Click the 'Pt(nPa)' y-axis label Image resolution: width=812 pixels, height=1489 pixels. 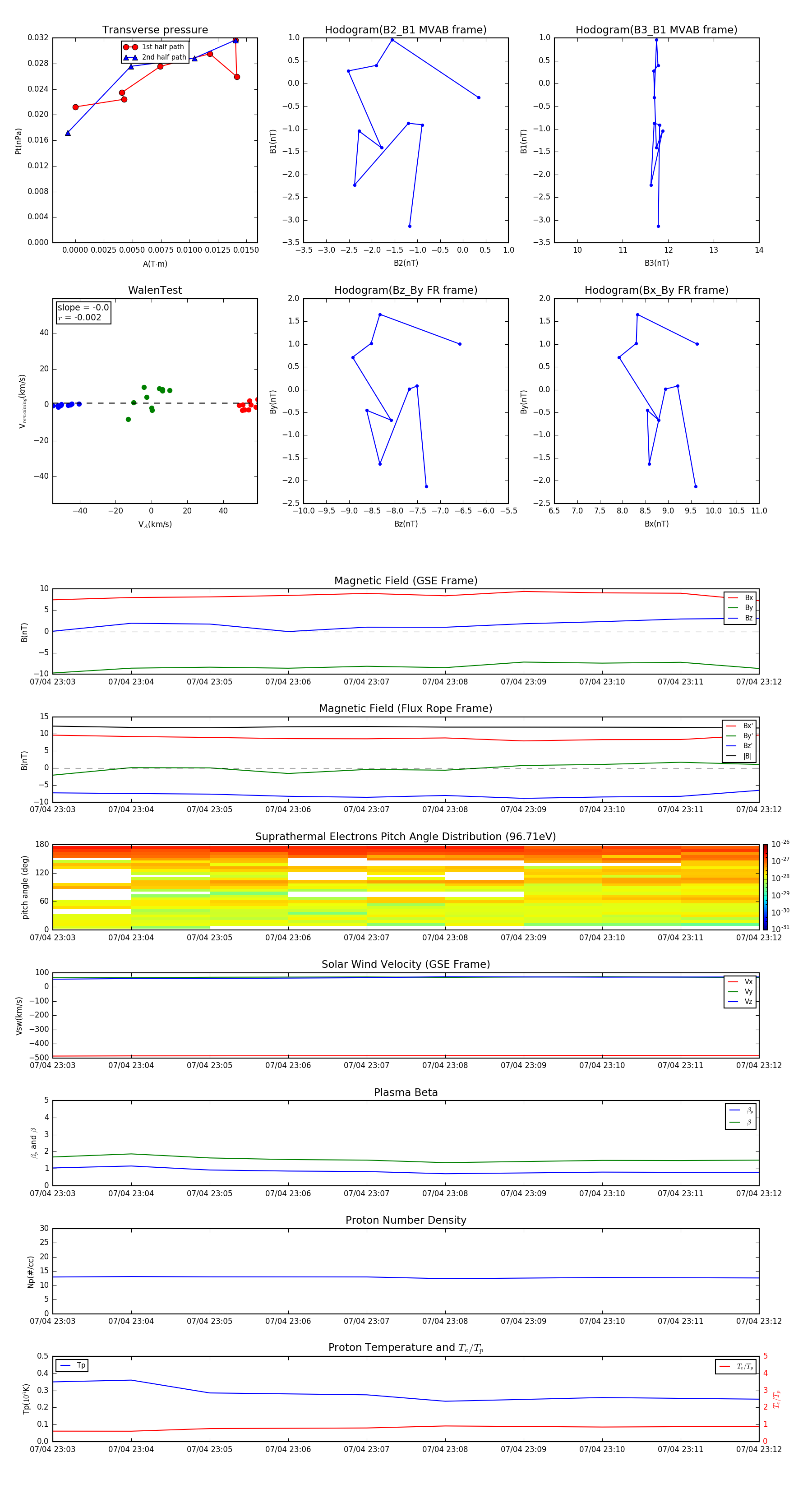point(18,141)
